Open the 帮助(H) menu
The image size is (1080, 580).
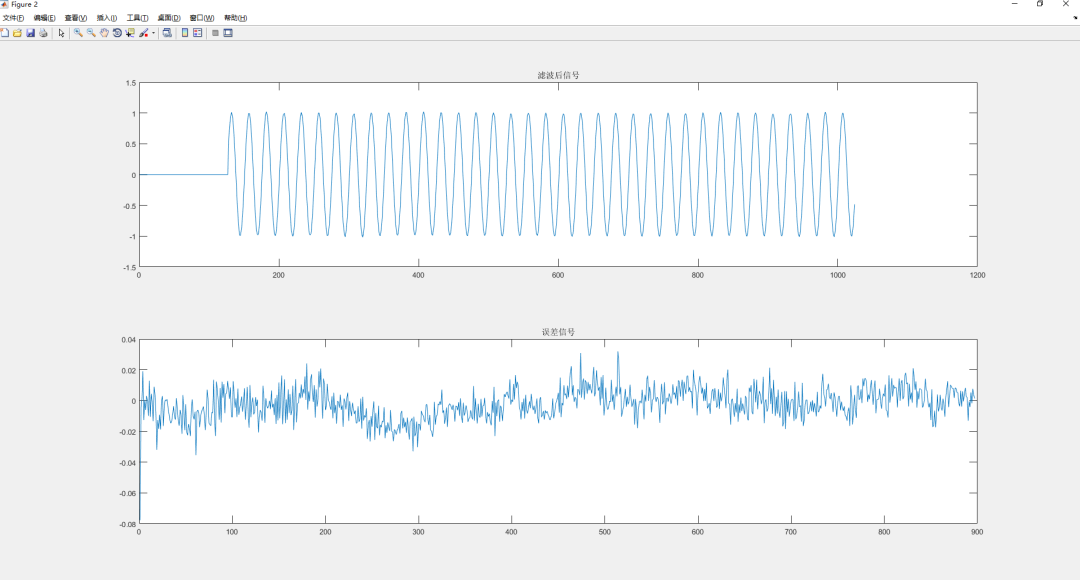click(x=236, y=18)
